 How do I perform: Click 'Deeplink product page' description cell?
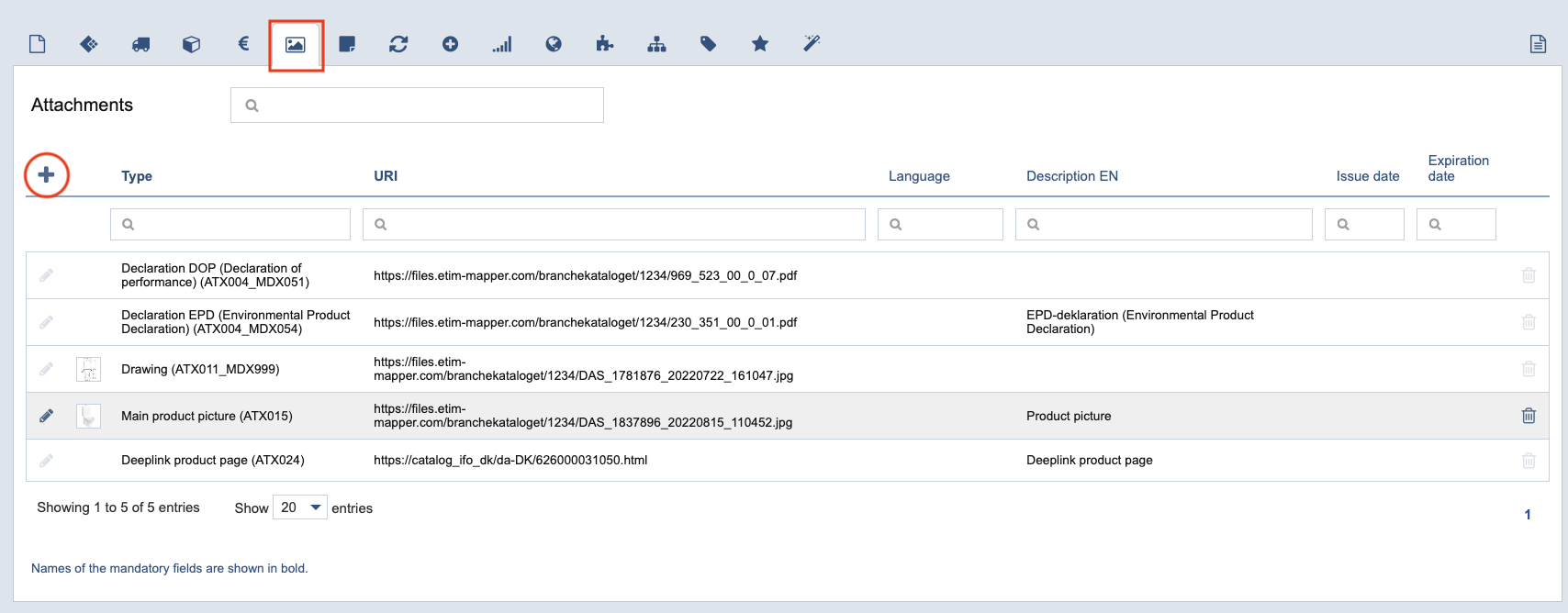[1090, 460]
